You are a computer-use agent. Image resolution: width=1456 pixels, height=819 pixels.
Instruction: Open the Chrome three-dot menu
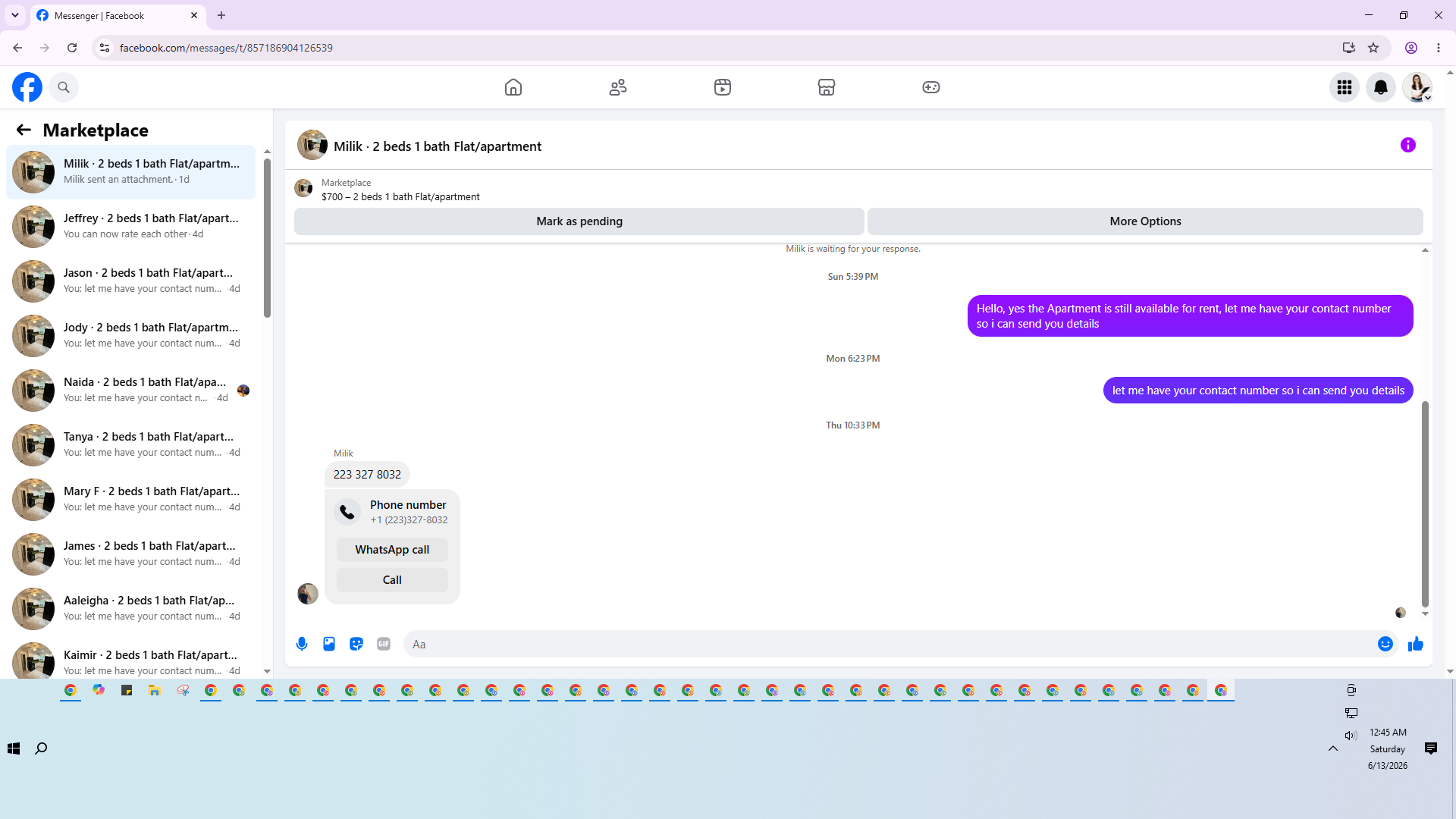pyautogui.click(x=1439, y=48)
